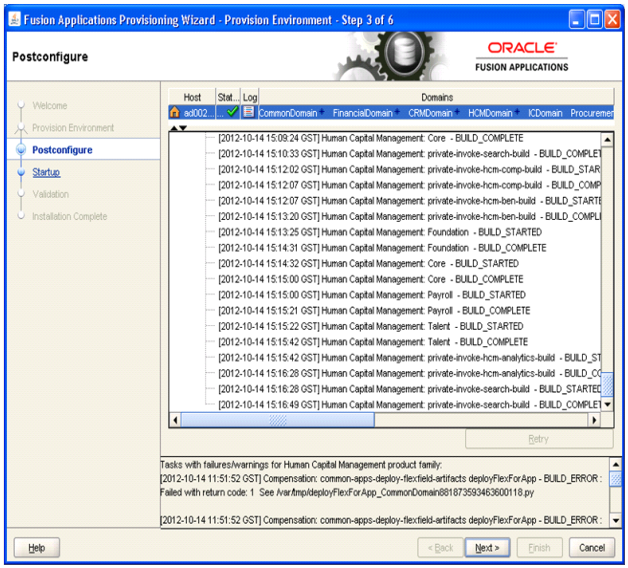Click the Finish button
628x568 pixels.
click(x=539, y=548)
